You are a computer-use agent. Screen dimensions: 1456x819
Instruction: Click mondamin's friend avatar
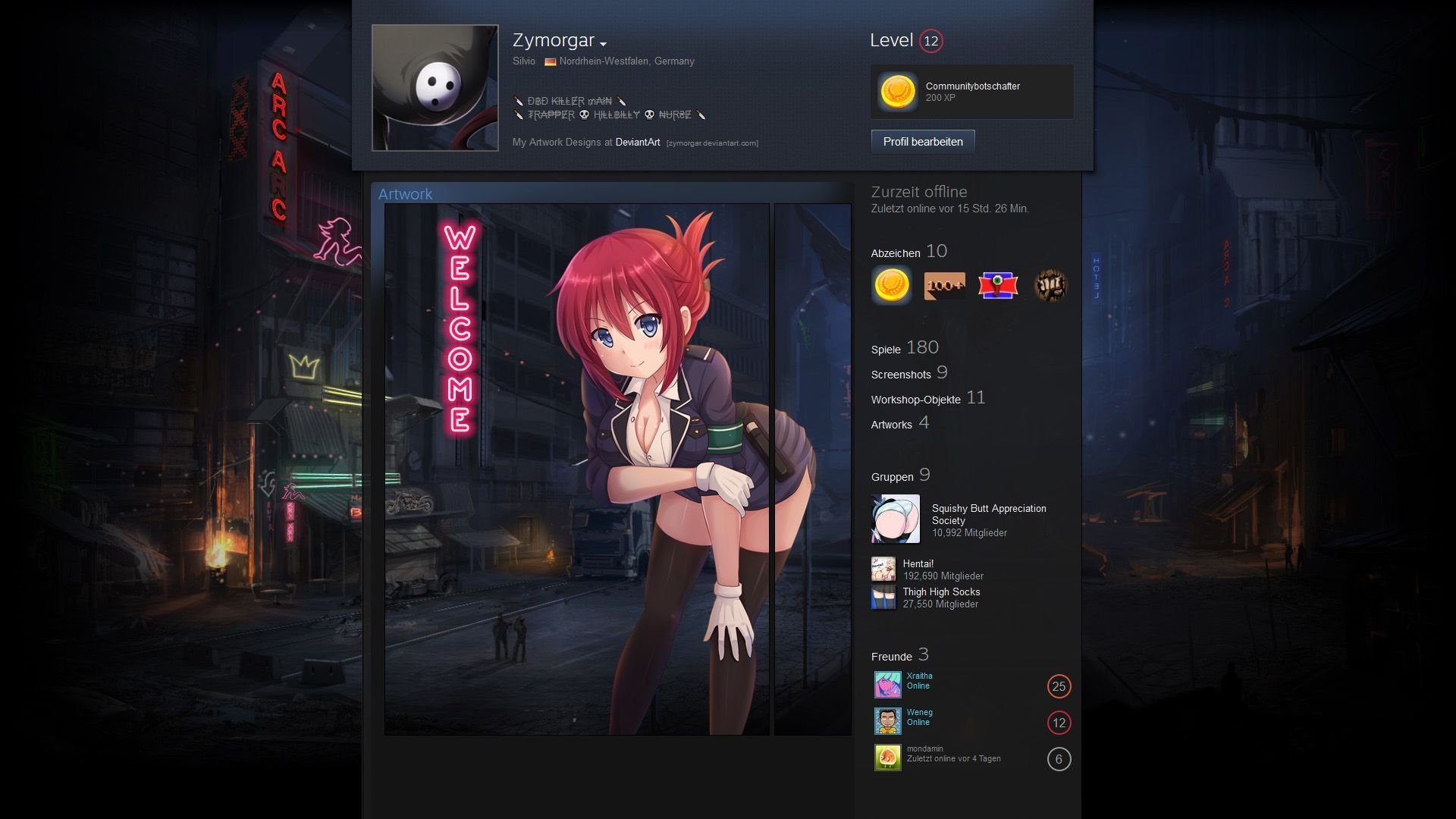click(x=888, y=758)
